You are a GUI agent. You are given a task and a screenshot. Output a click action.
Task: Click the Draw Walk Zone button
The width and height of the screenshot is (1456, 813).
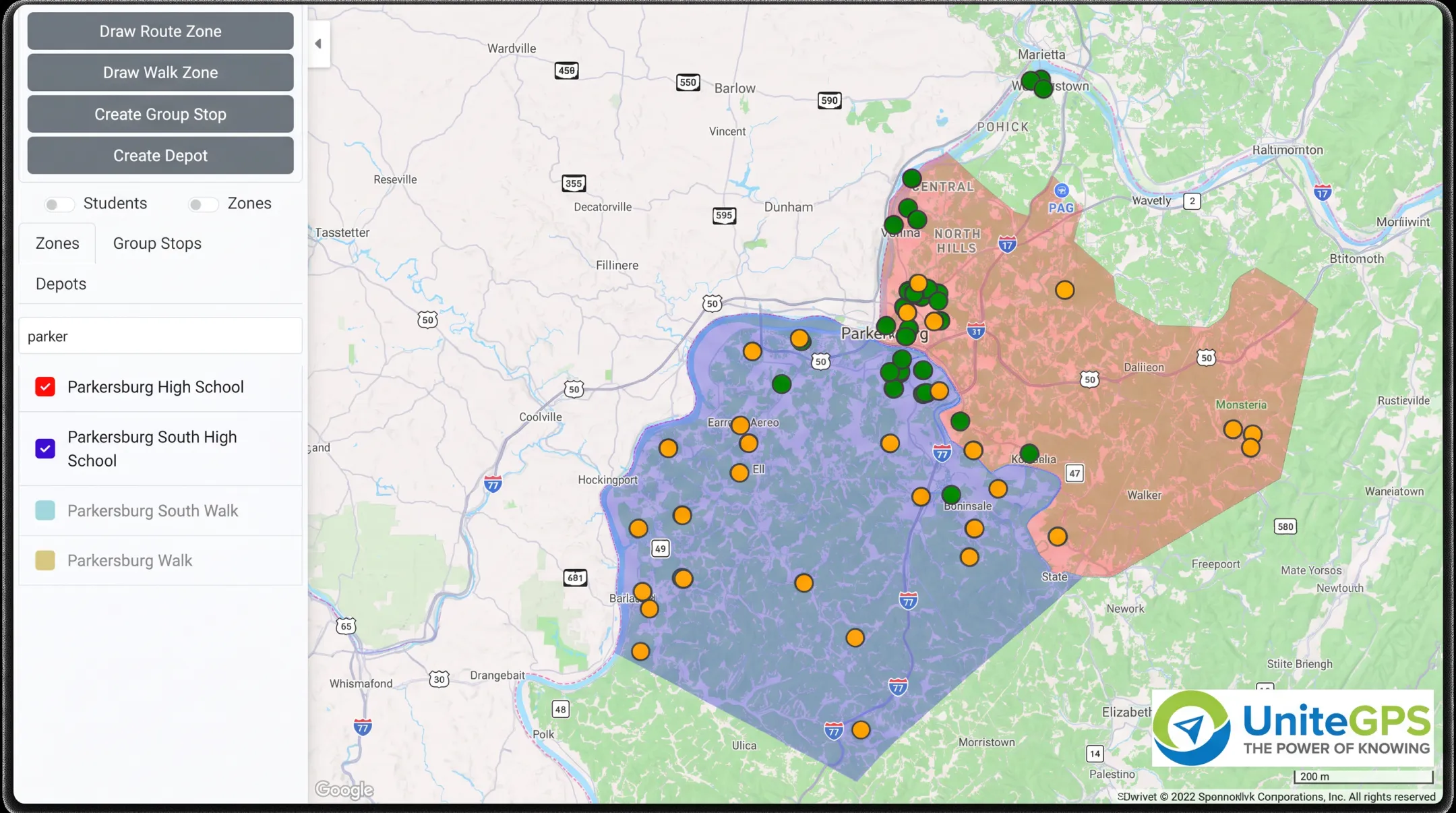pyautogui.click(x=160, y=72)
